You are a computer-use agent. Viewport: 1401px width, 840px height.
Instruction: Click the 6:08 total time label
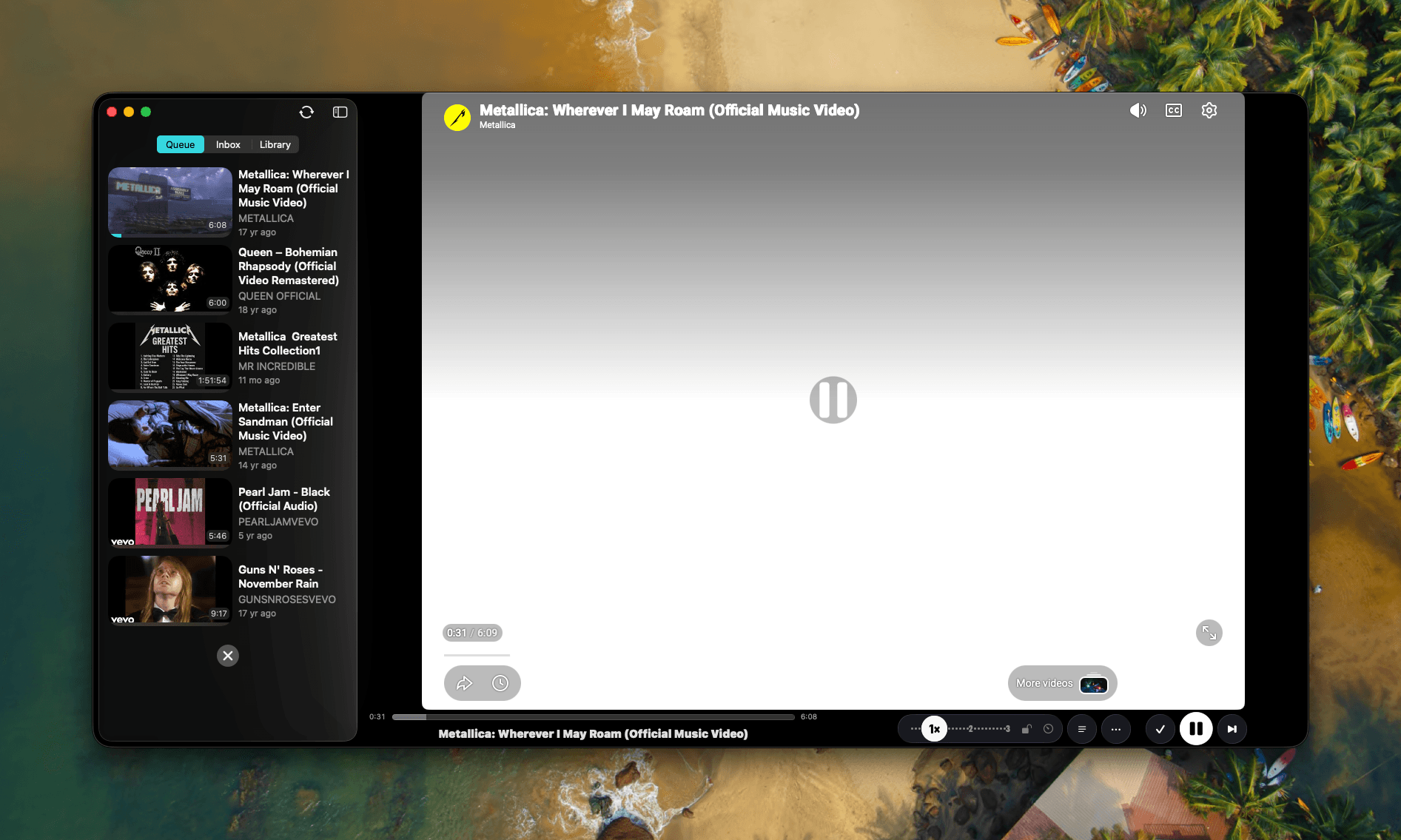pos(809,717)
